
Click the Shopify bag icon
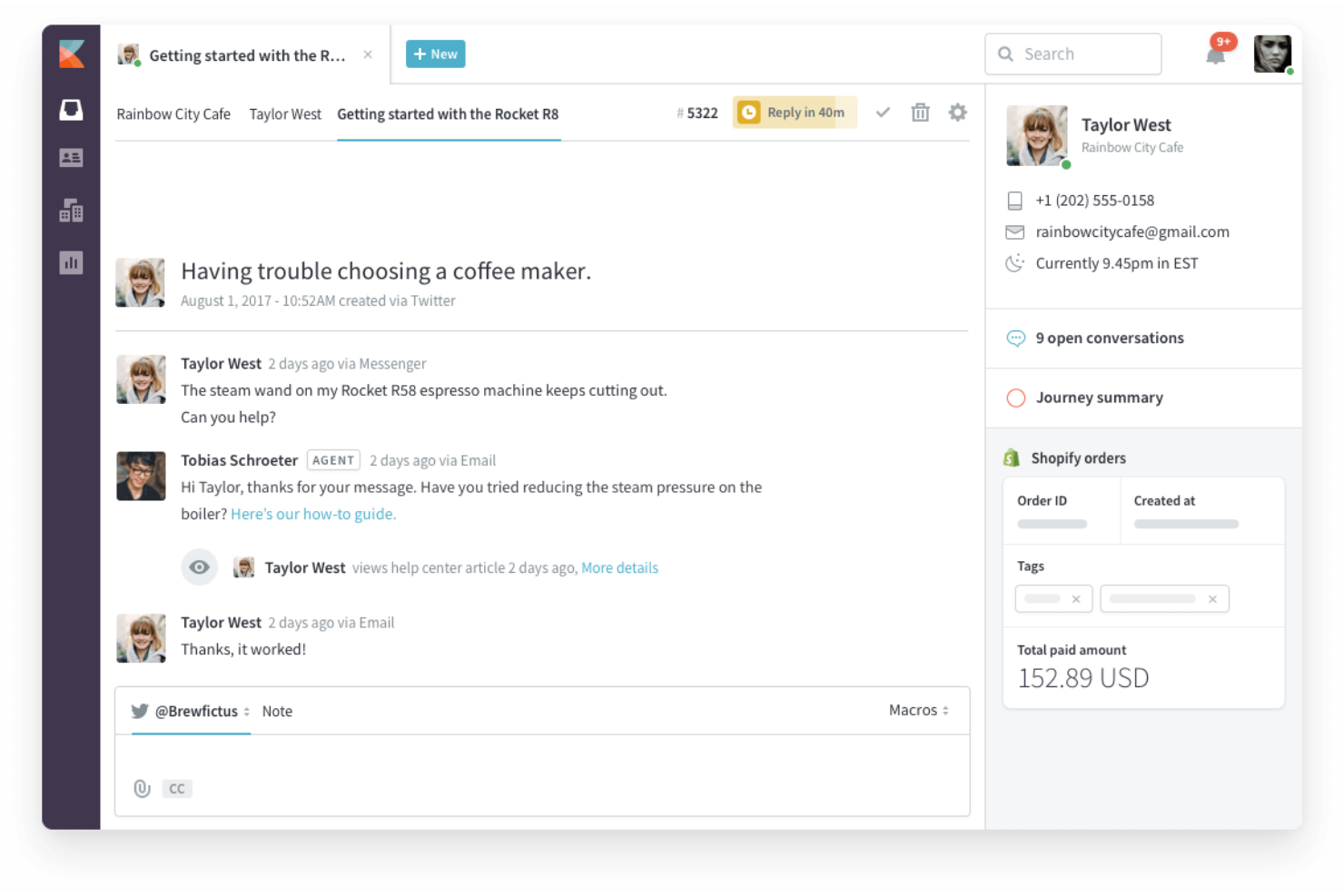point(1012,458)
